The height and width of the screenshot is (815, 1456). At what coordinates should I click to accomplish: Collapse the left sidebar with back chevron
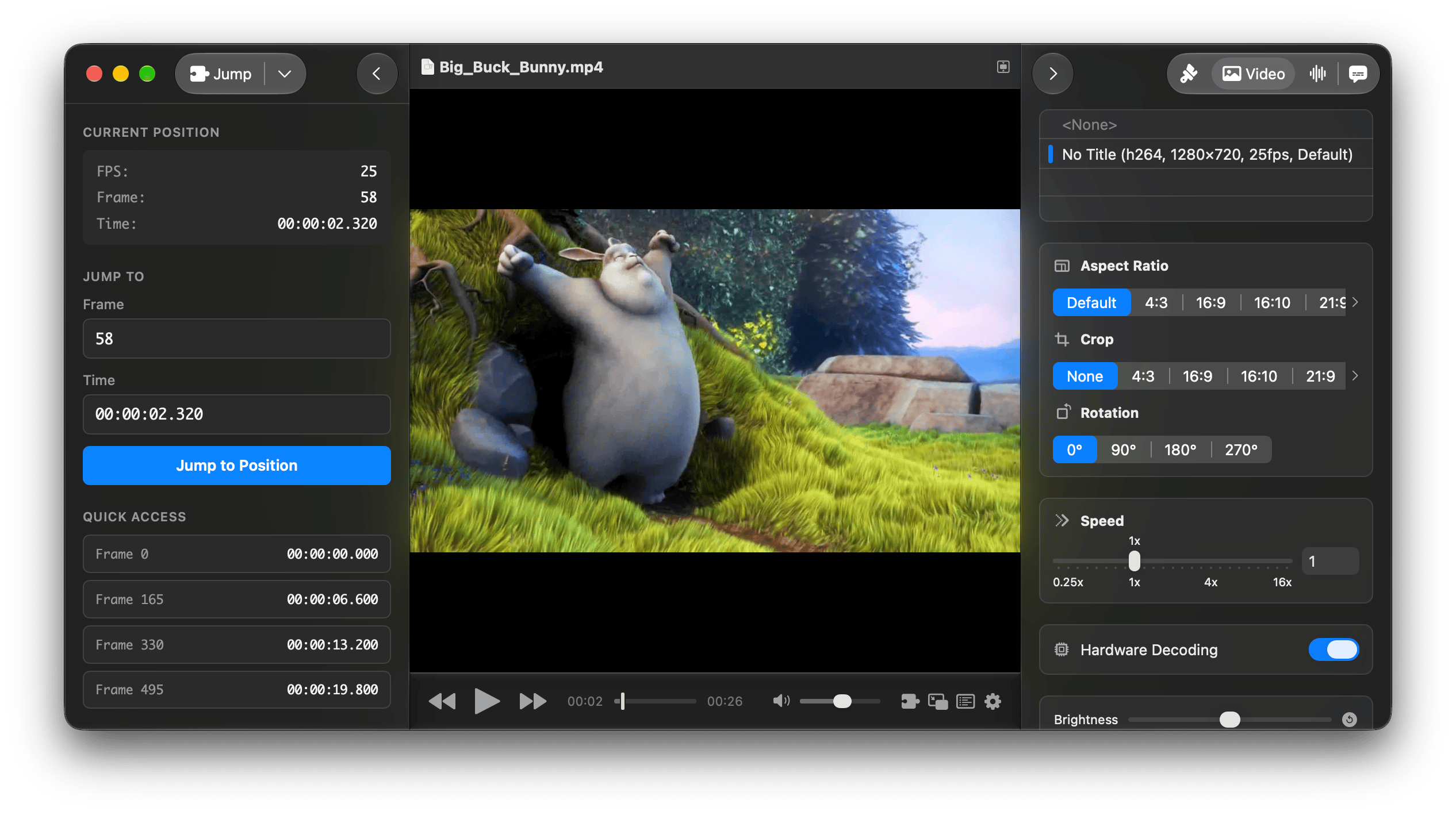[x=377, y=74]
